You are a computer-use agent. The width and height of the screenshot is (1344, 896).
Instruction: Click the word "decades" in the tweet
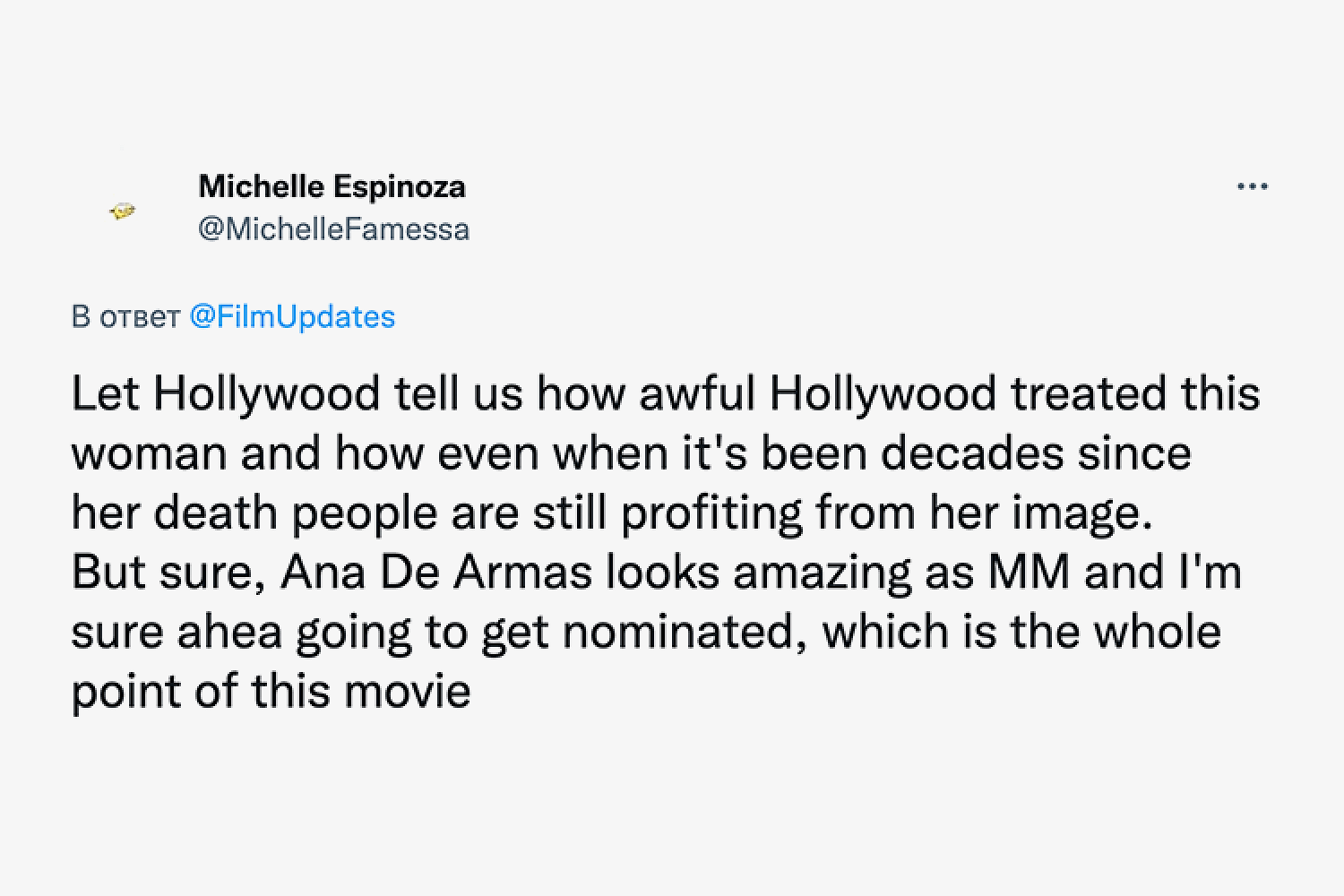[972, 453]
